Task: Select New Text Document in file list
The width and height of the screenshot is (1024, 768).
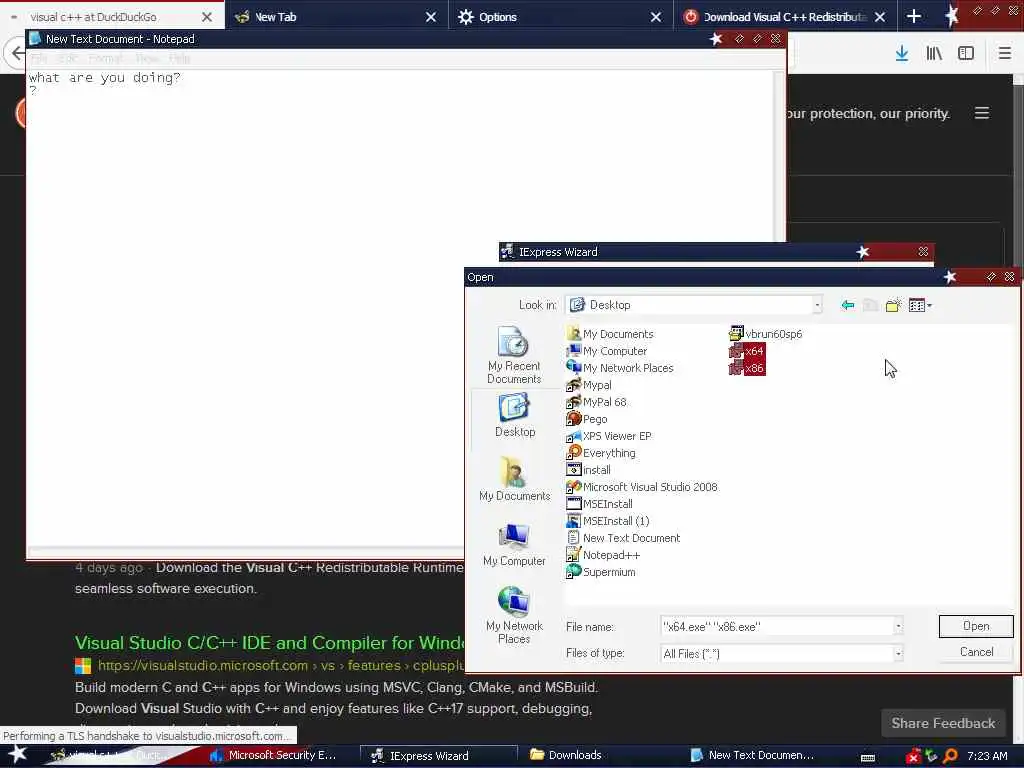Action: tap(623, 537)
